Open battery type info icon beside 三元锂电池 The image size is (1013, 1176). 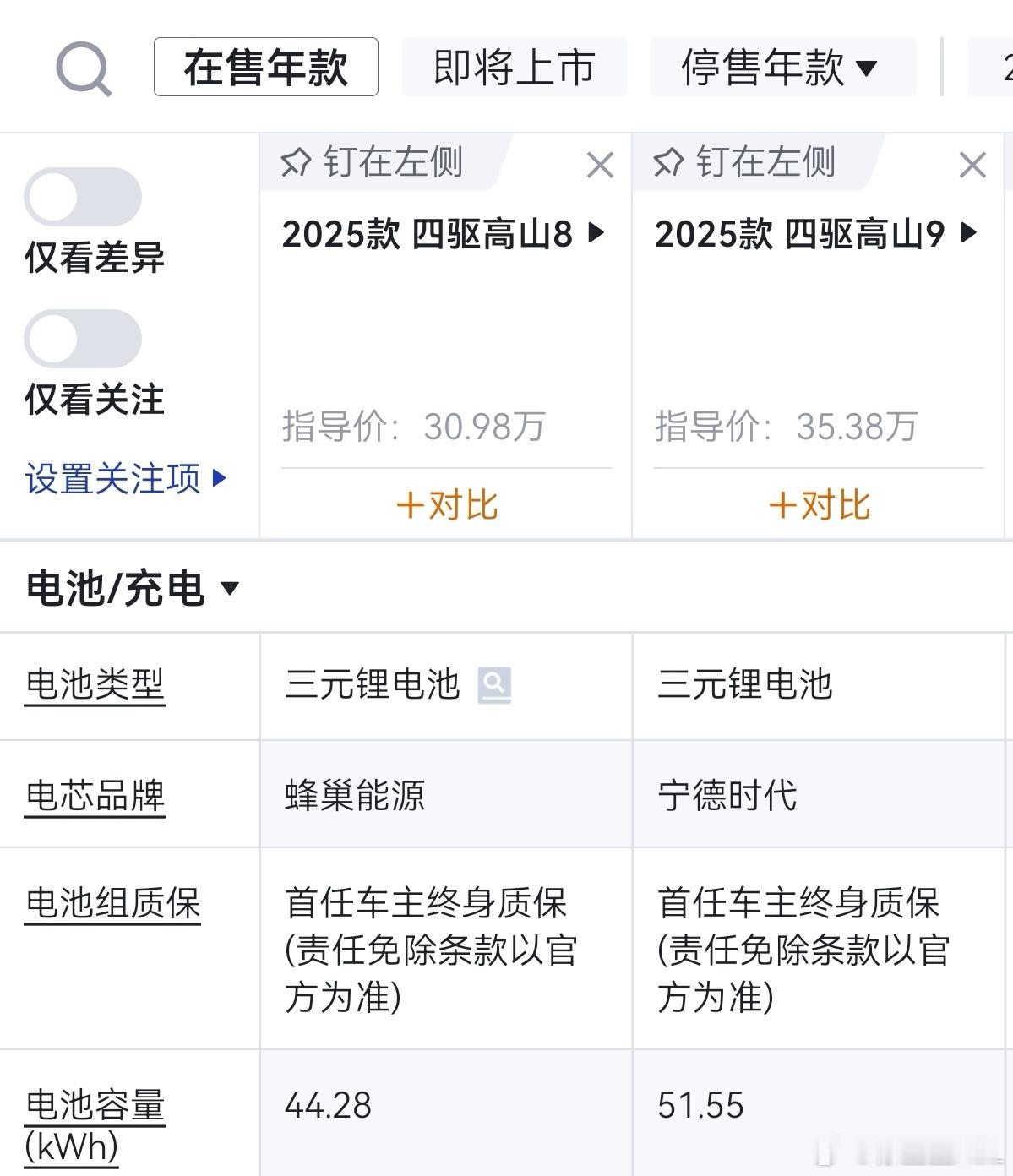pyautogui.click(x=494, y=684)
